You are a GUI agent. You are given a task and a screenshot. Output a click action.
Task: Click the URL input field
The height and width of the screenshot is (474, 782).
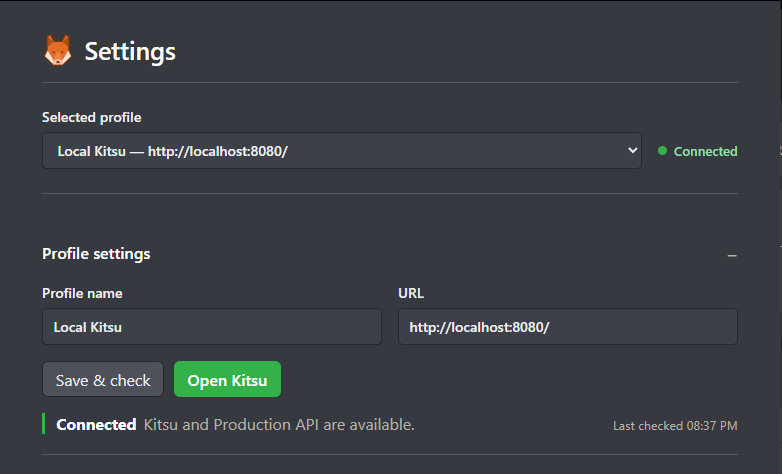point(568,327)
